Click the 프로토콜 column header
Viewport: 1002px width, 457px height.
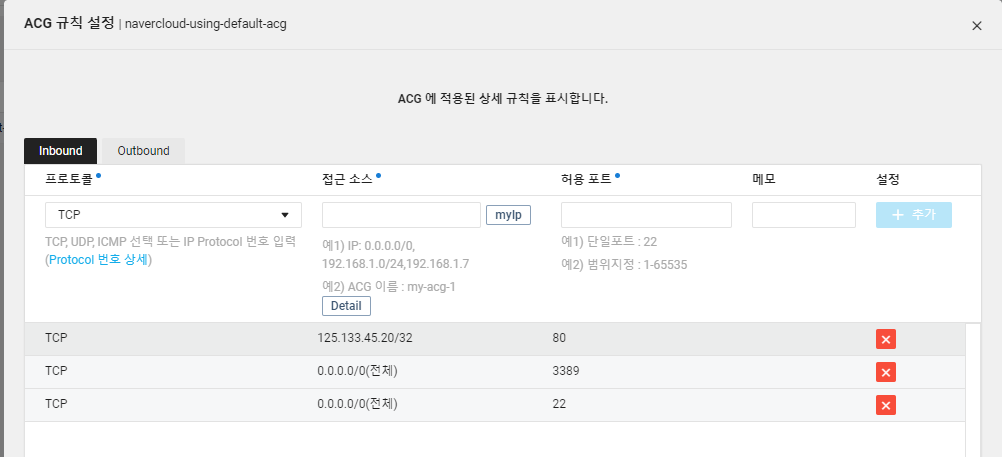coord(69,180)
